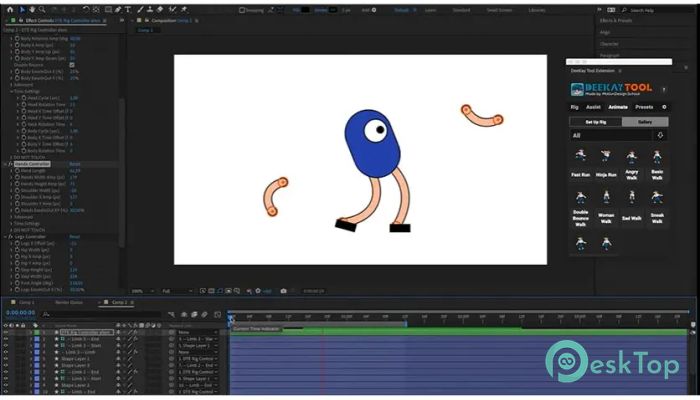Select the Rectangle shape tool
This screenshot has height=400, width=700.
tap(108, 9)
